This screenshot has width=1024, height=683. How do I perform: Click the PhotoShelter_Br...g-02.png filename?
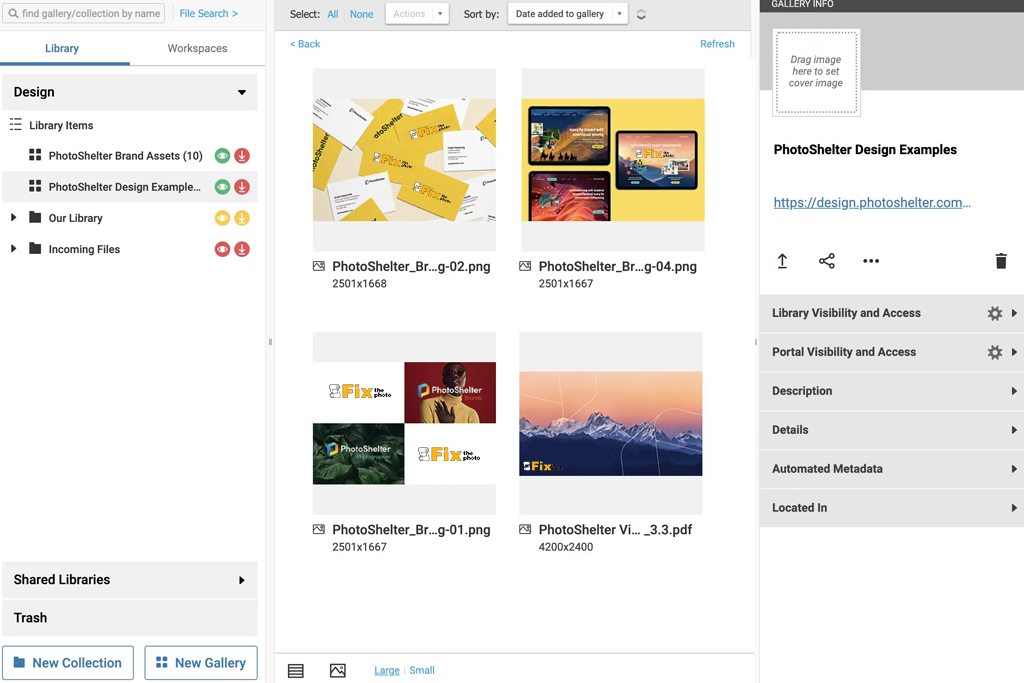point(411,266)
